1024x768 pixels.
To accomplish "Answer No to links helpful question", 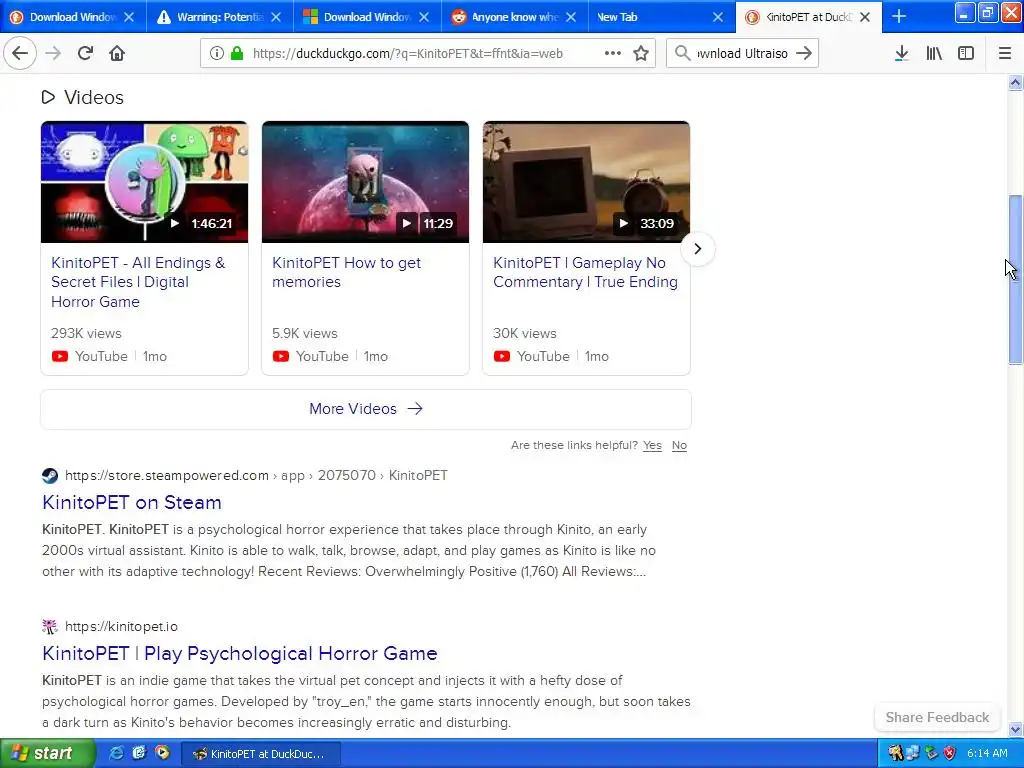I will click(x=679, y=445).
